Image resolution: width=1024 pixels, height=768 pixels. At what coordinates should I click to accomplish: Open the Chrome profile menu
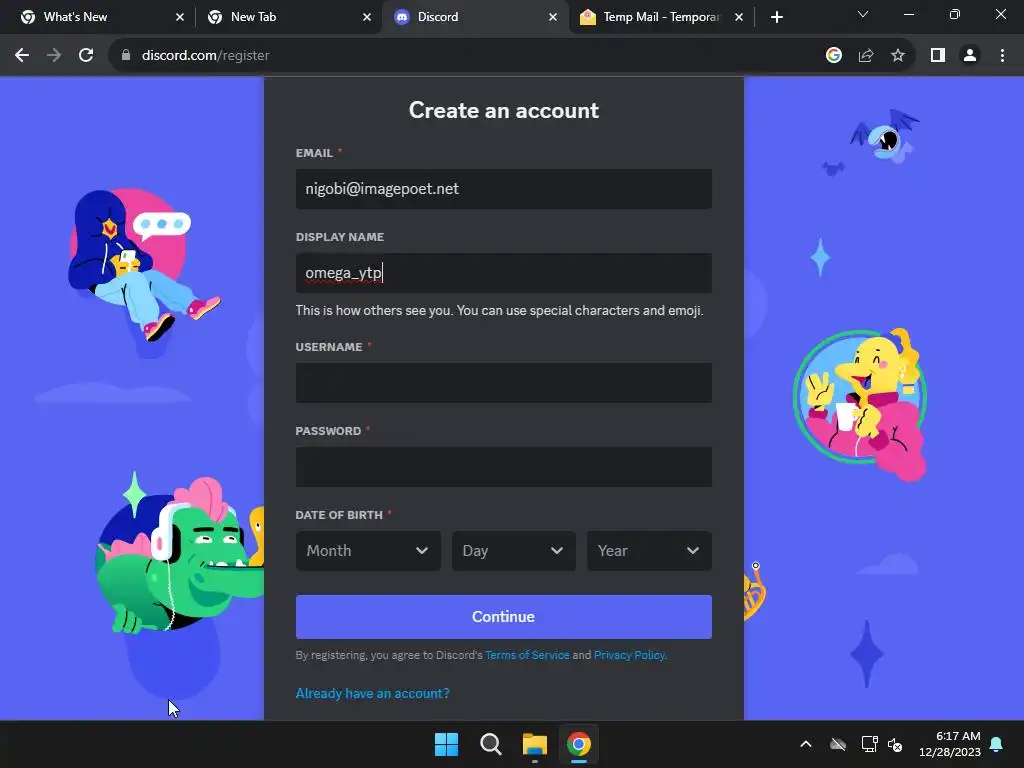[x=970, y=56]
